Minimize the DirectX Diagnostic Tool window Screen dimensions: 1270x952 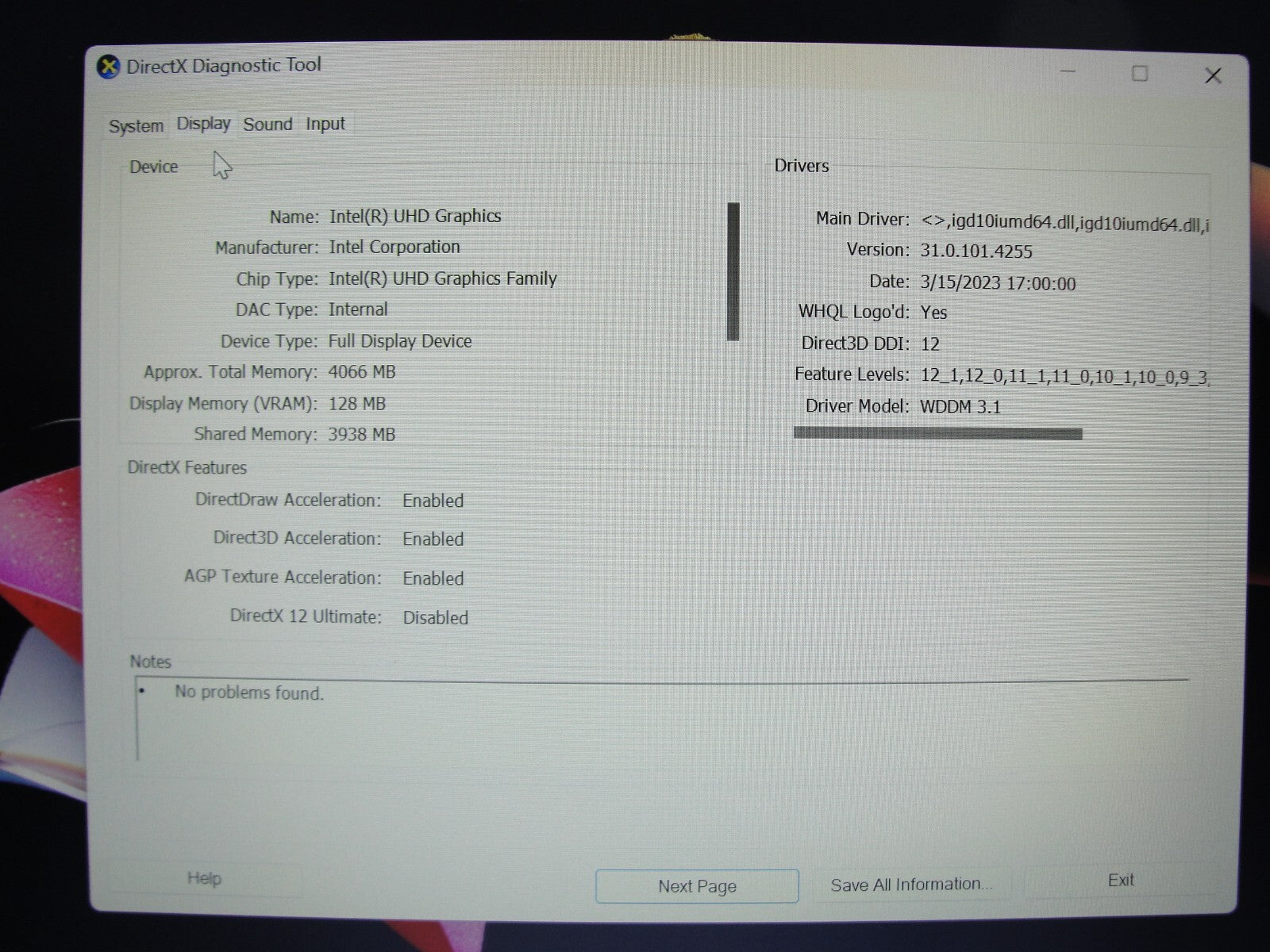(1068, 73)
